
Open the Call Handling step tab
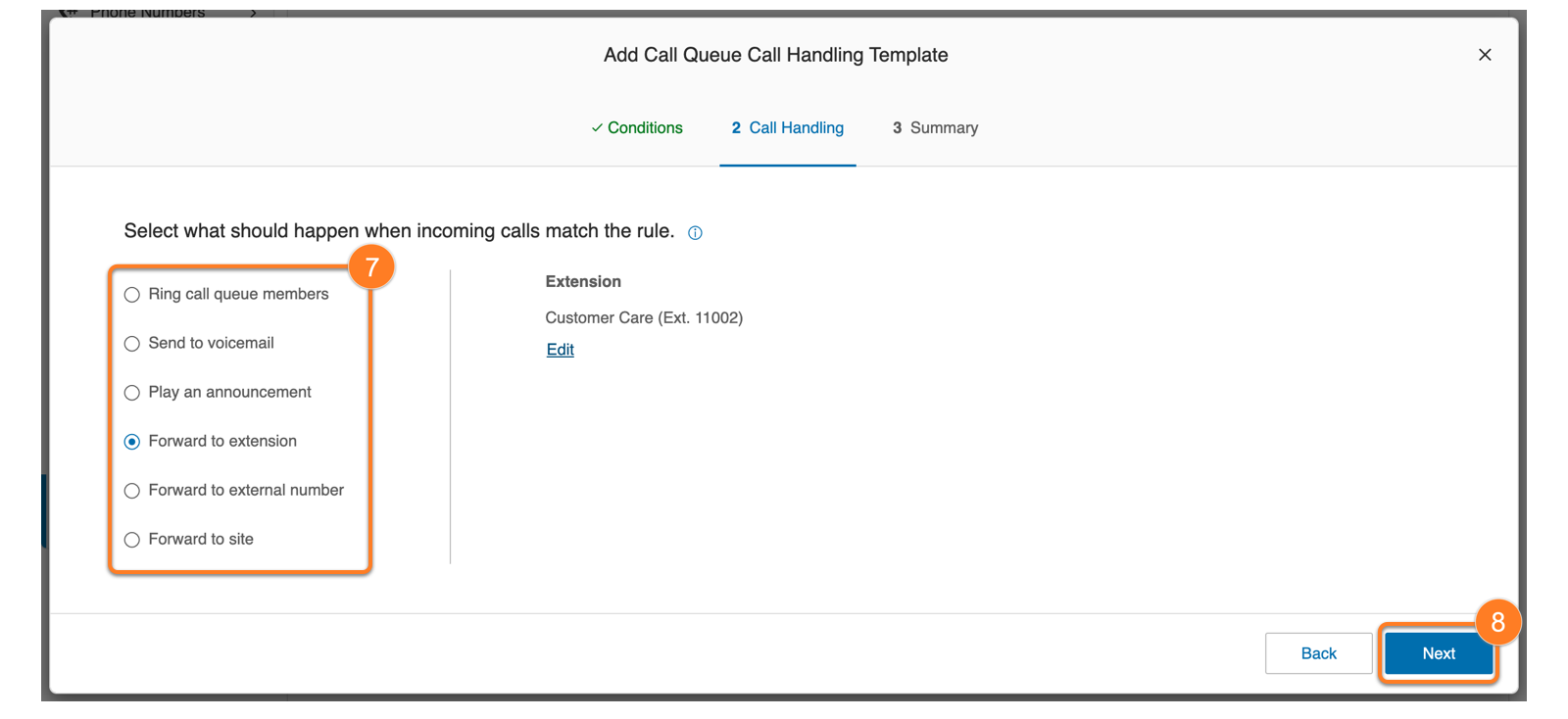pos(795,128)
